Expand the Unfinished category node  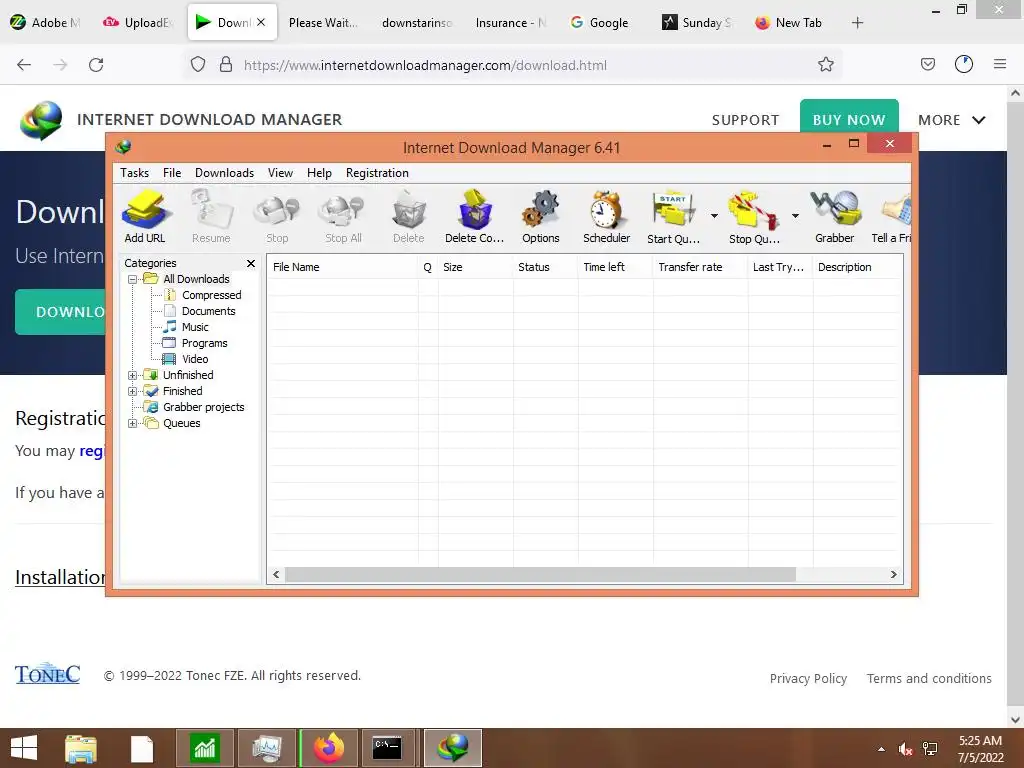coord(133,376)
